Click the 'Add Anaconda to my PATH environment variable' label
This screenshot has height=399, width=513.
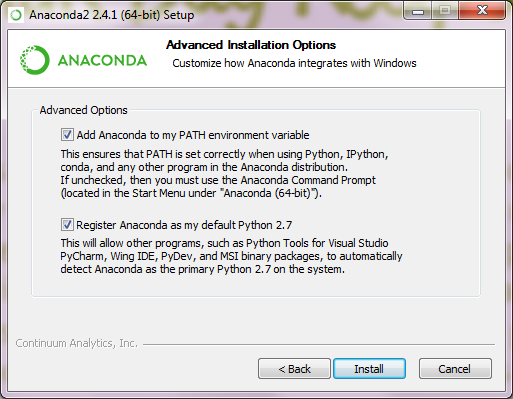193,135
